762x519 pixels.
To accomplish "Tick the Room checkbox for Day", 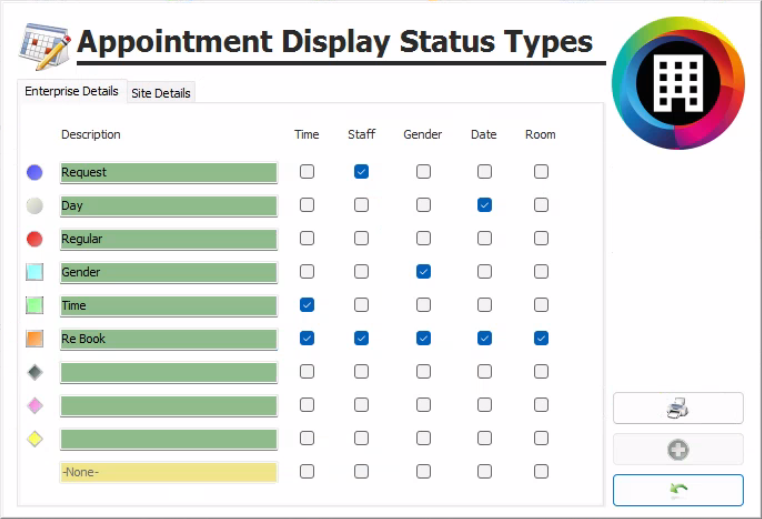I will (541, 205).
